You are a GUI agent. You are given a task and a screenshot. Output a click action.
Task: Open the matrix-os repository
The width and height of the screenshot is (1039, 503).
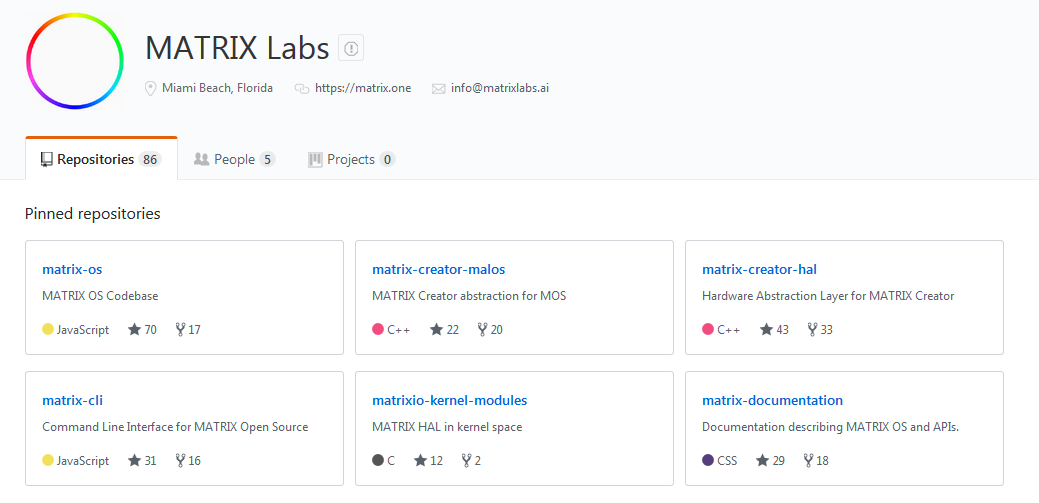coord(72,270)
